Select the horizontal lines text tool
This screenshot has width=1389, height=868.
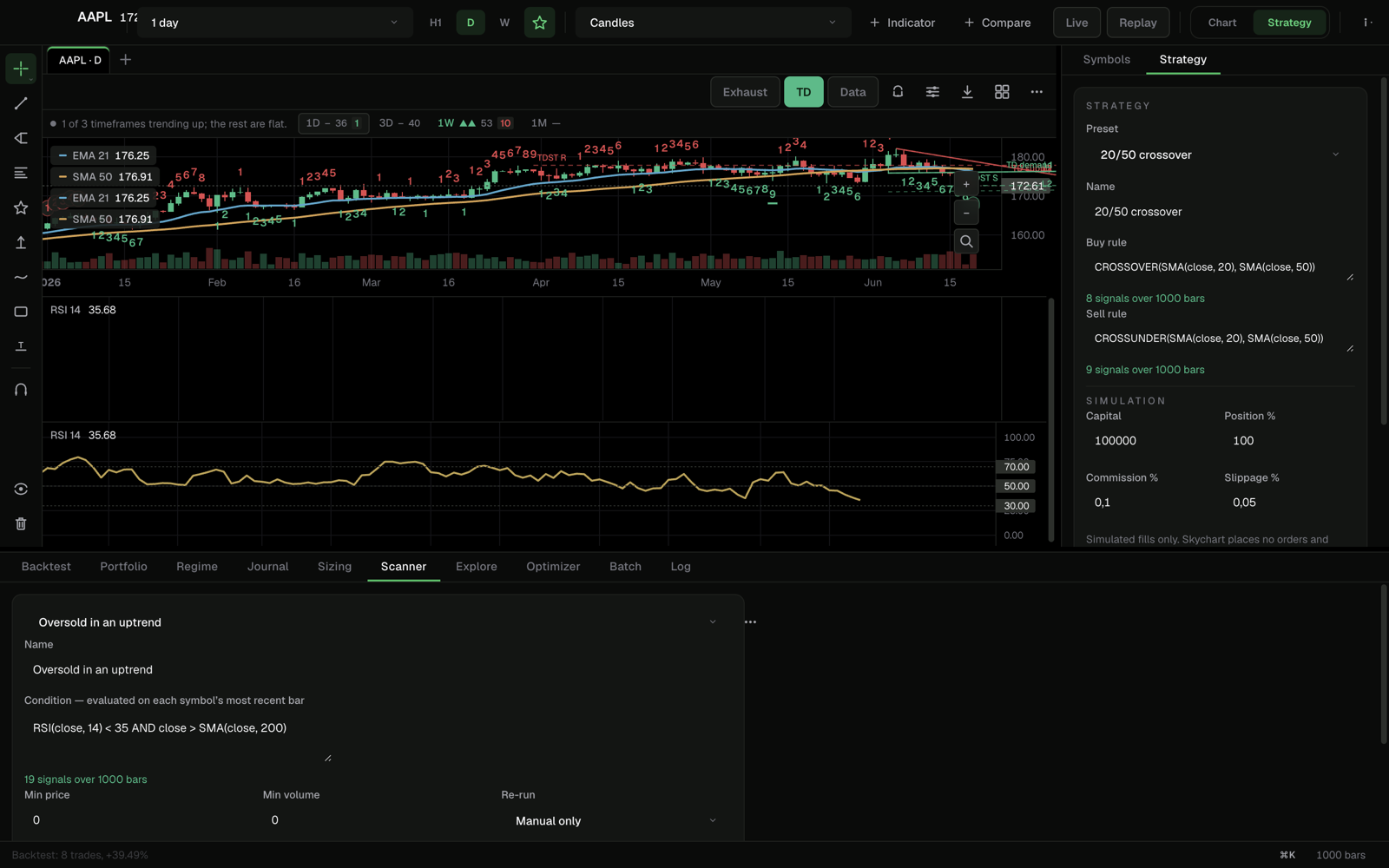(21, 173)
